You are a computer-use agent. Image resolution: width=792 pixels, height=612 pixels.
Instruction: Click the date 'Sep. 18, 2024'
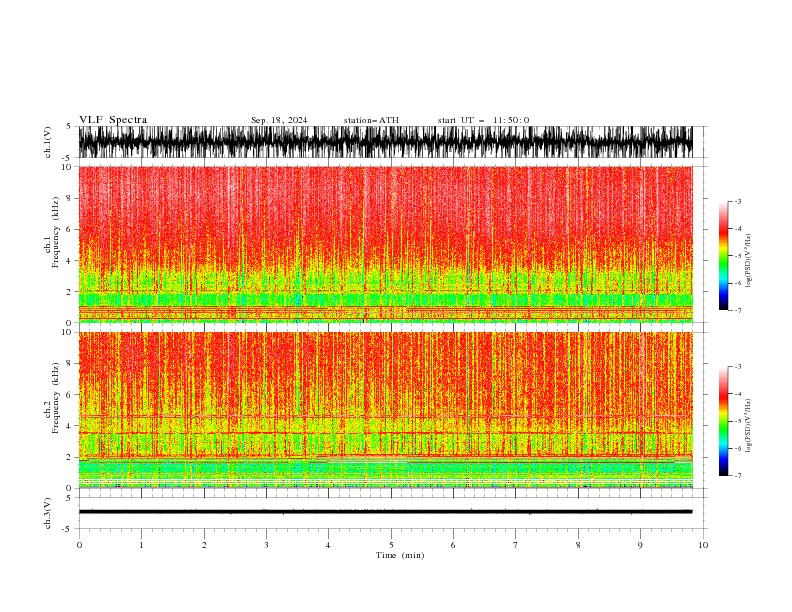click(x=279, y=120)
